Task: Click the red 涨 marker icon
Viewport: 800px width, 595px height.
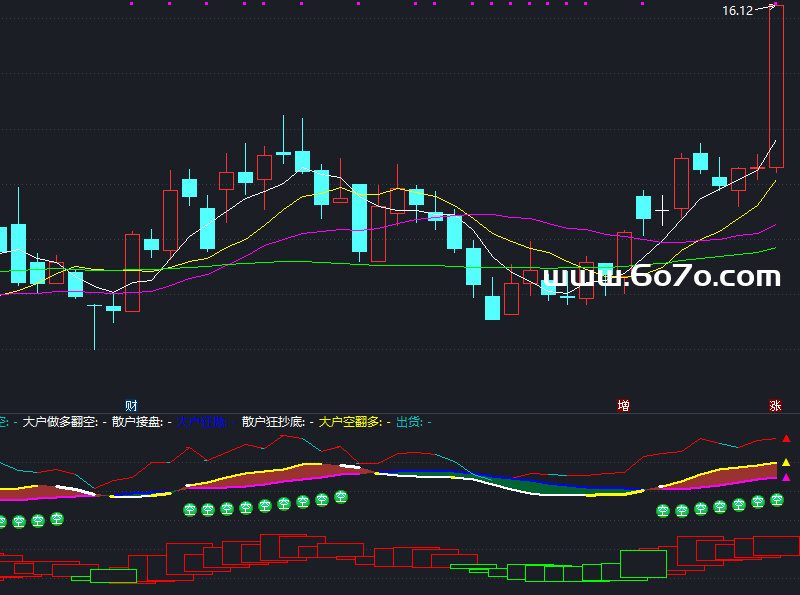Action: point(775,406)
